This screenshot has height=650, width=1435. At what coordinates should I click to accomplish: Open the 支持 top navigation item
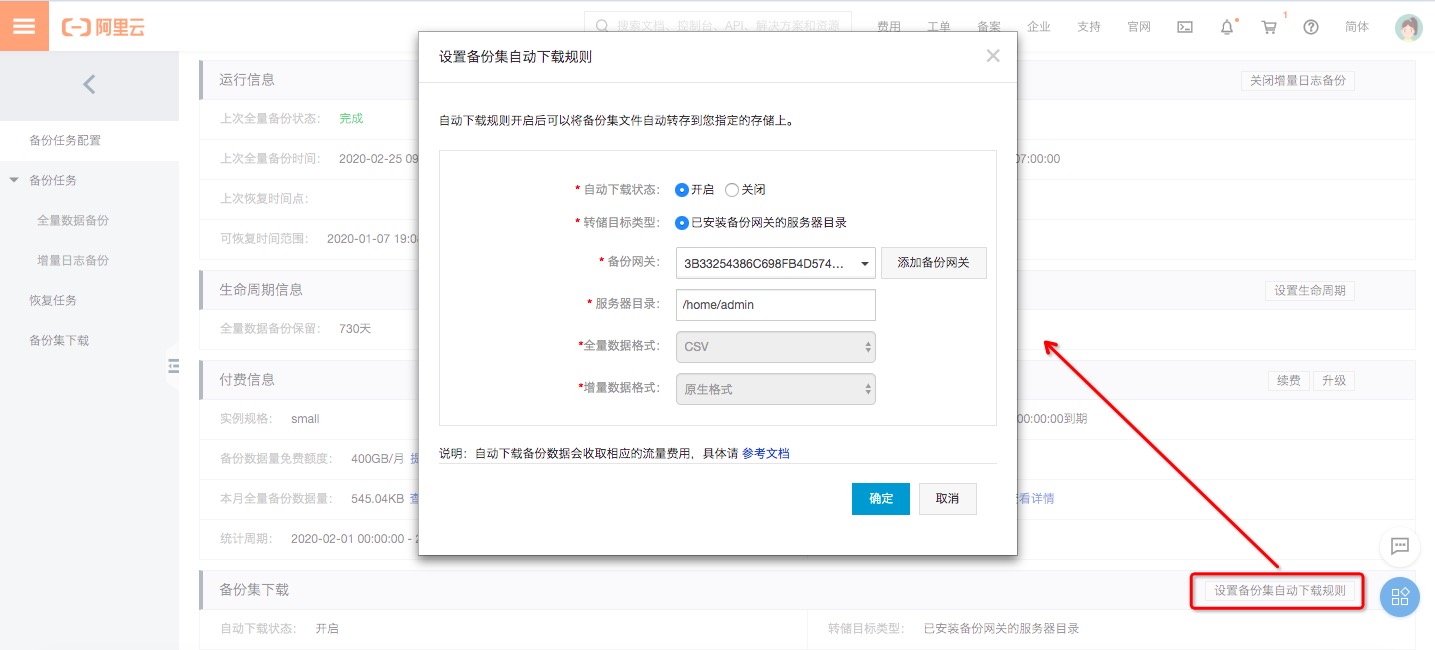click(x=1089, y=27)
